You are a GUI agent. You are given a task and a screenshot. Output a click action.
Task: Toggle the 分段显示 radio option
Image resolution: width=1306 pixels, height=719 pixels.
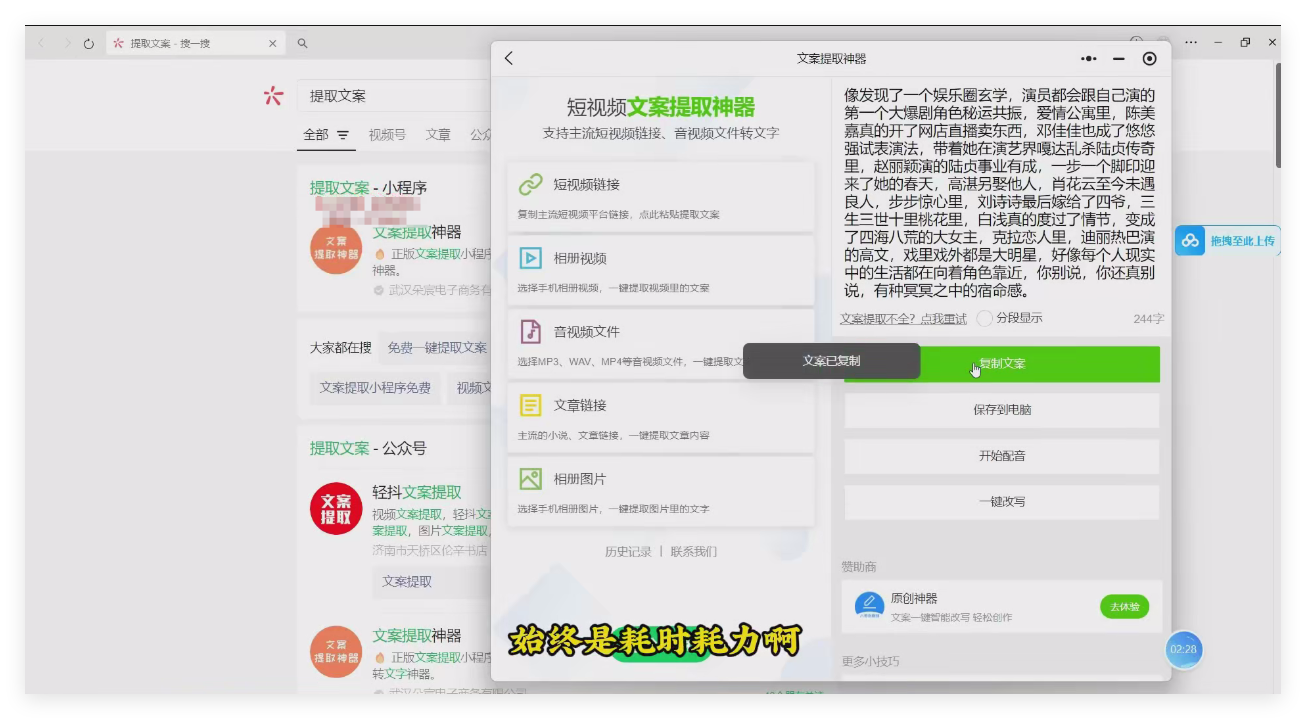985,318
